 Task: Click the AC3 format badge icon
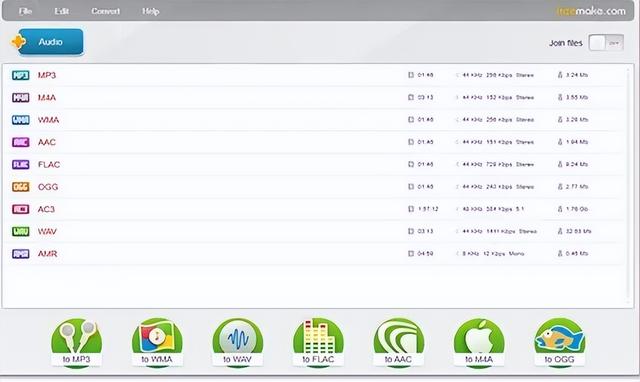(x=20, y=209)
